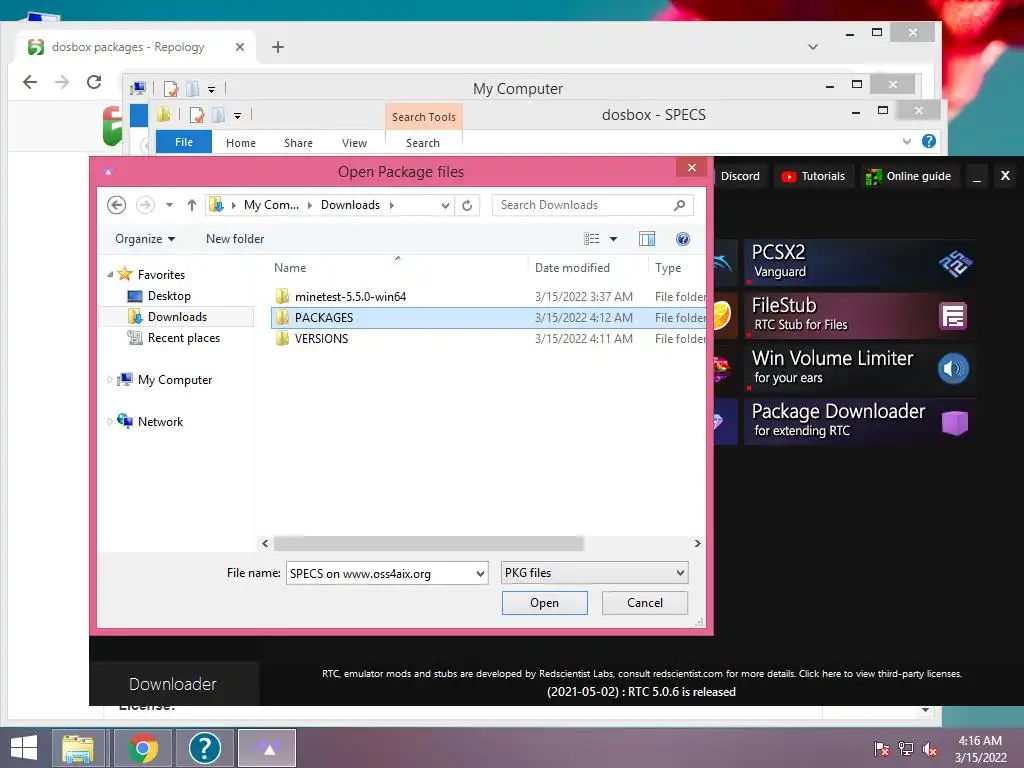Image resolution: width=1024 pixels, height=768 pixels.
Task: Refresh the Downloads folder listing
Action: 467,206
